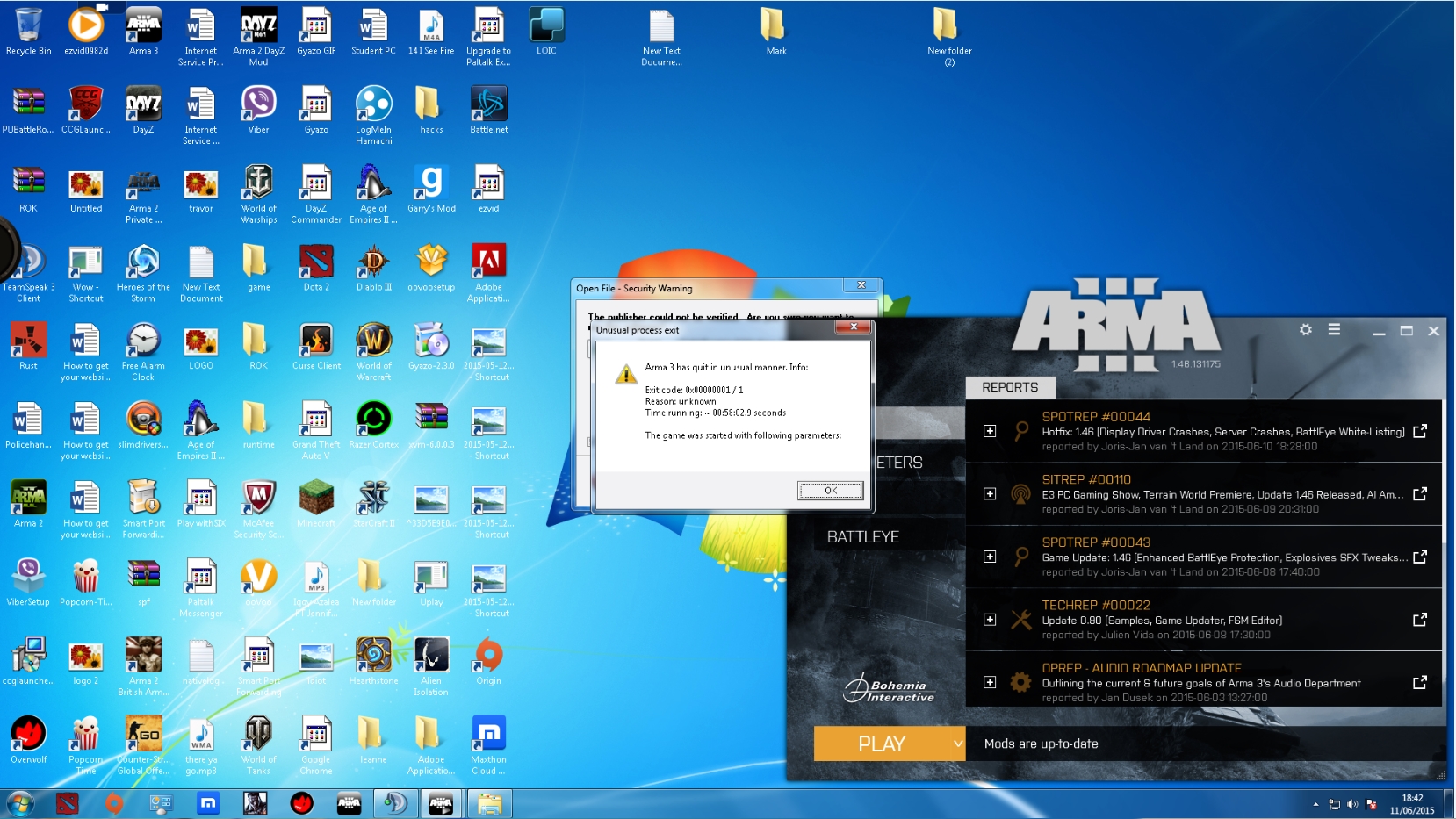The image size is (1456, 819).
Task: Click the TECHREP #00022 tools icon
Action: click(1020, 620)
